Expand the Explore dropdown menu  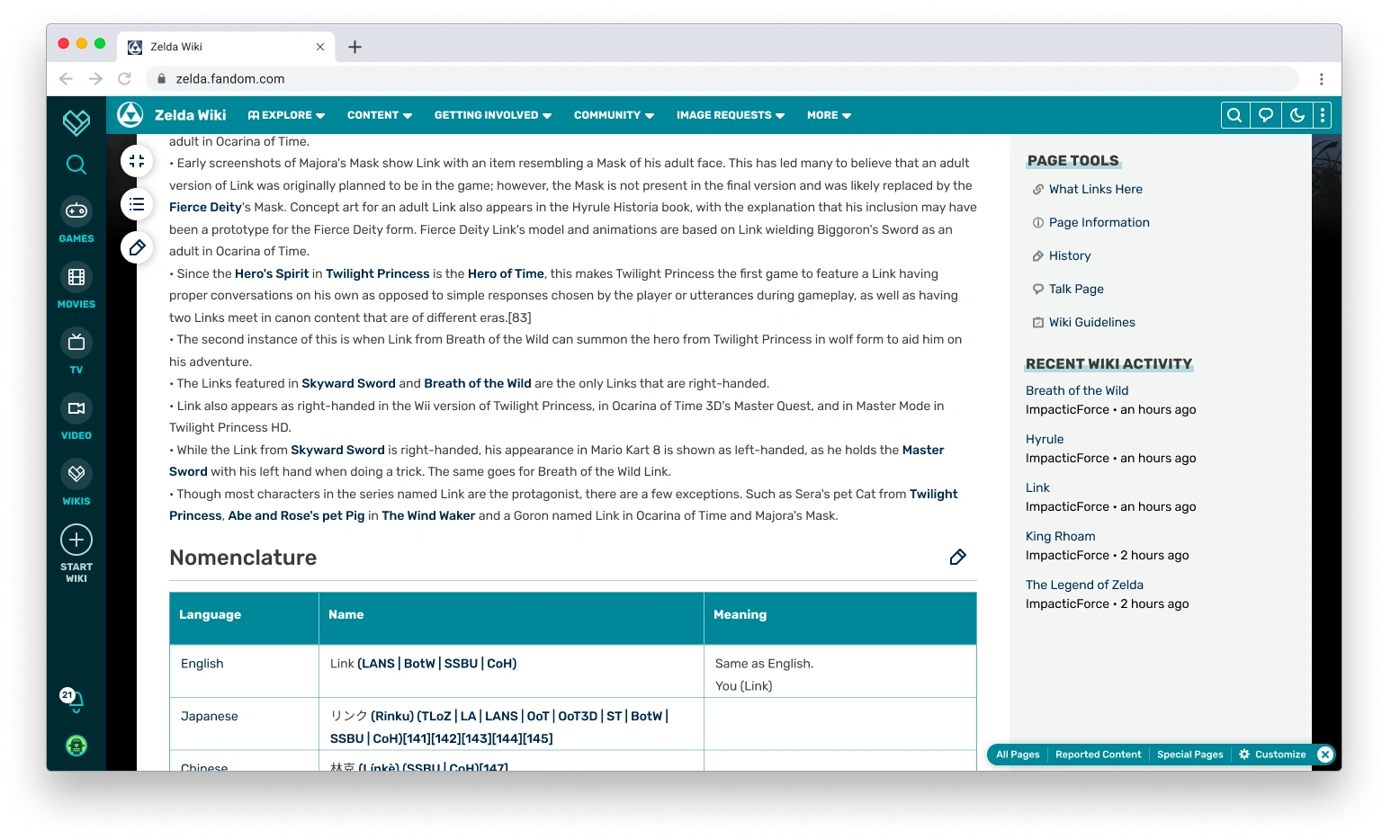287,115
